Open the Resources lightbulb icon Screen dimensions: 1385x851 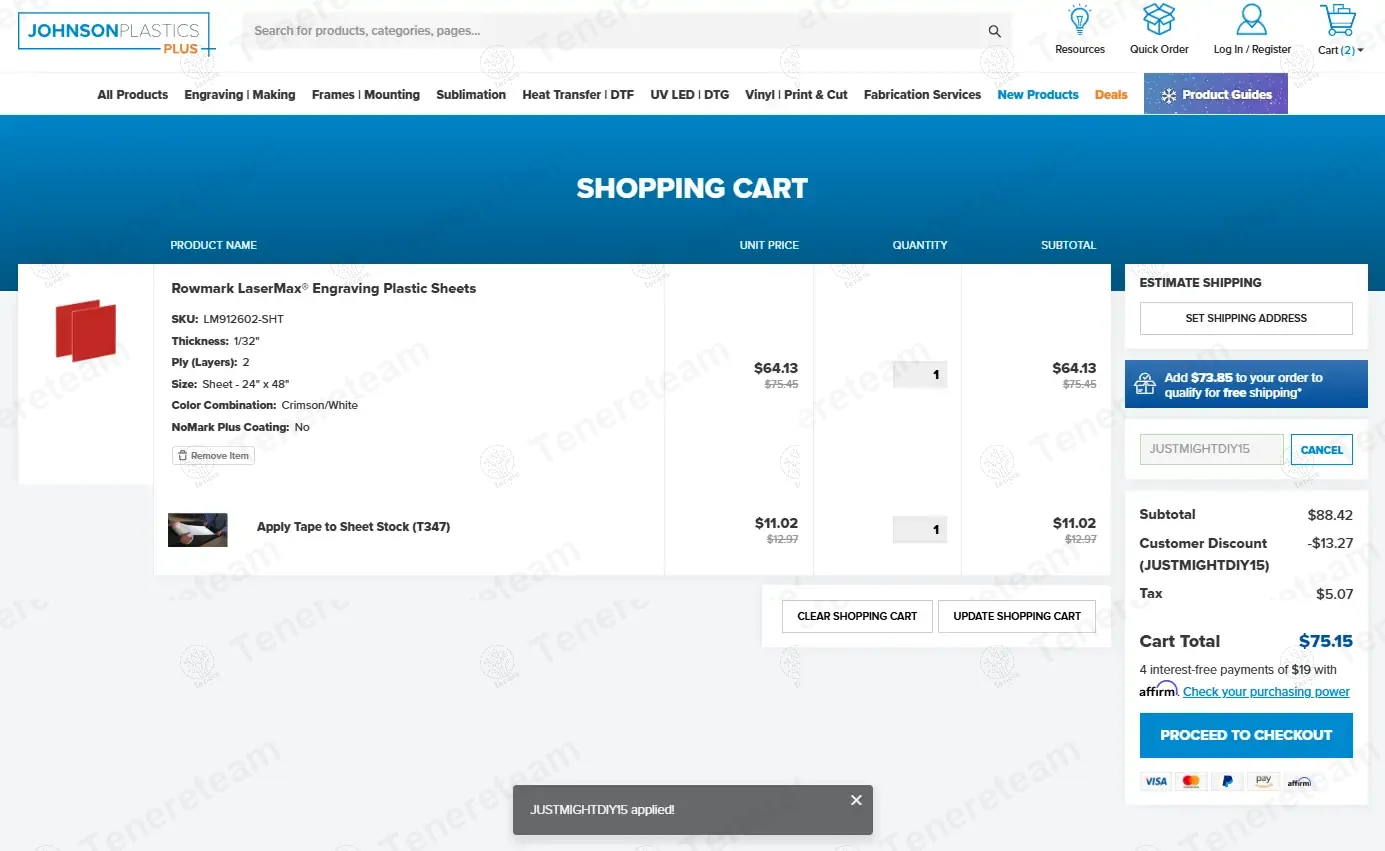(x=1079, y=20)
